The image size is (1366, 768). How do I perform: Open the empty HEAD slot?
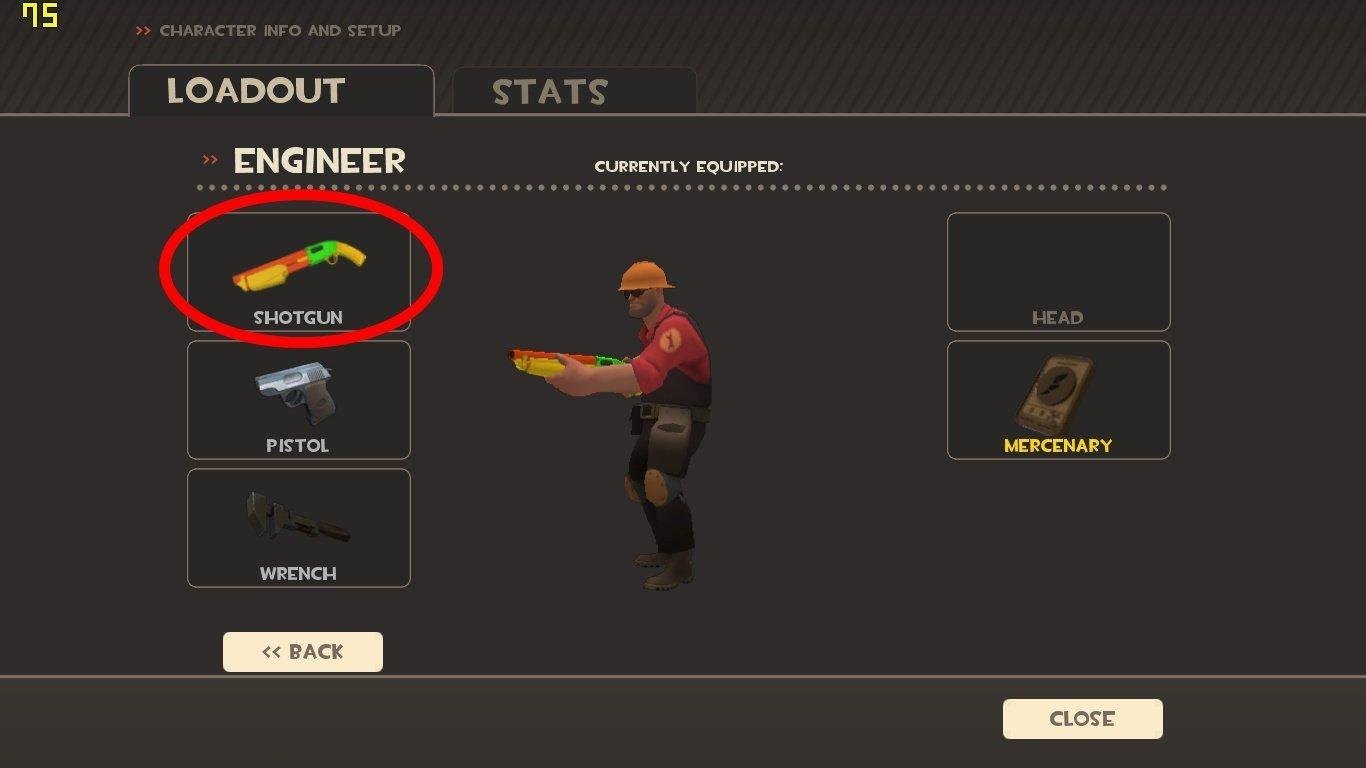[1058, 272]
